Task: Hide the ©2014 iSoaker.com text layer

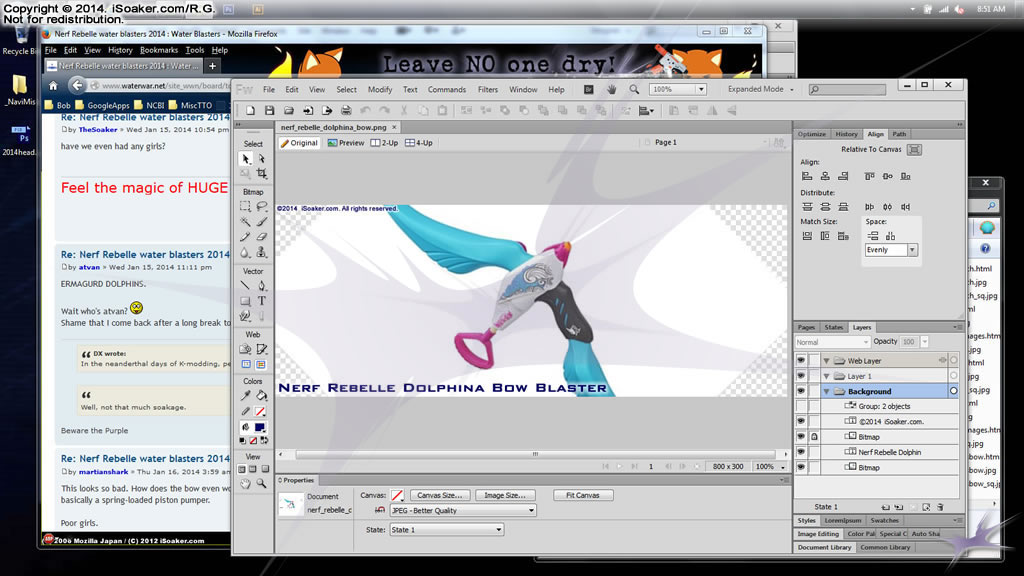Action: coord(801,421)
